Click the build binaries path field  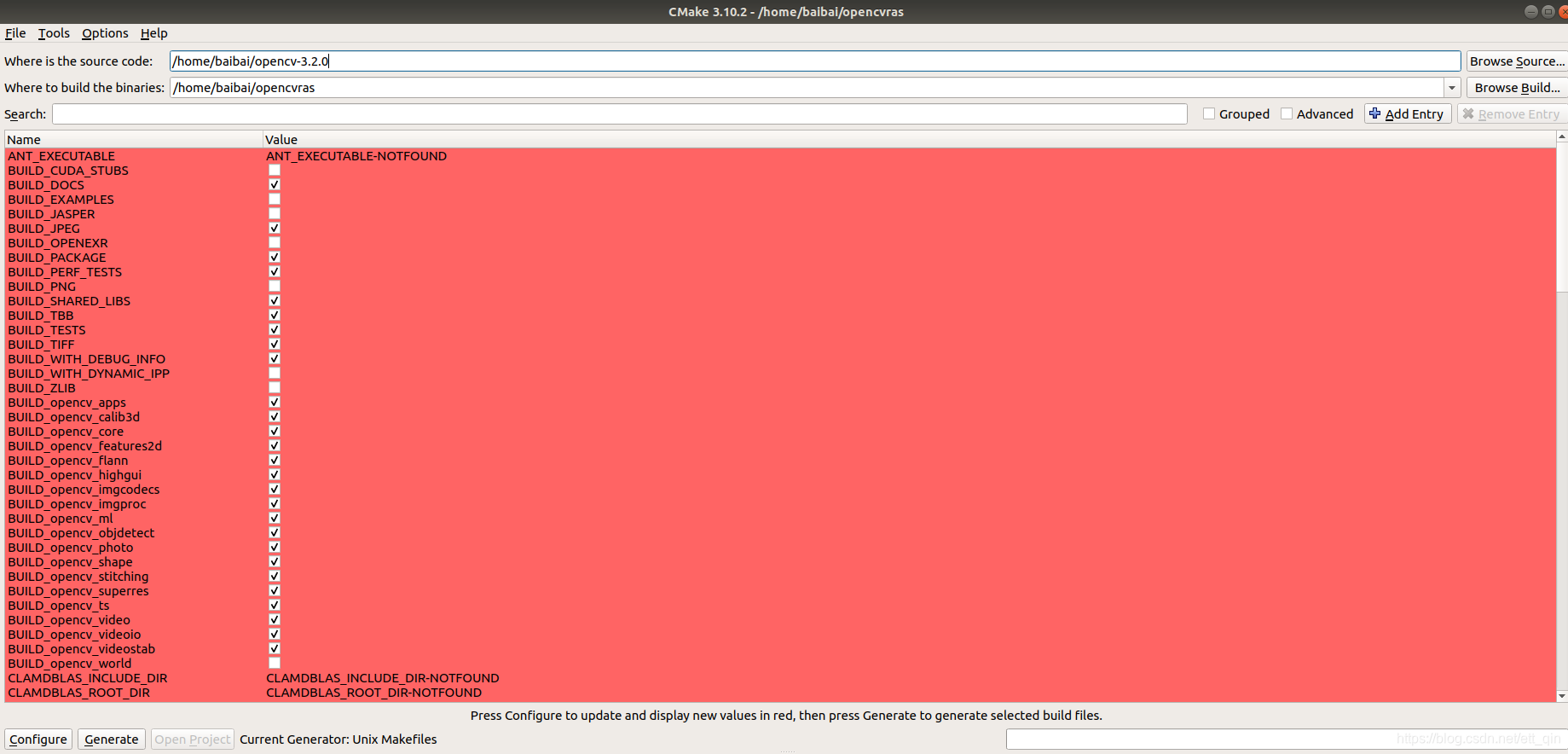pos(807,88)
